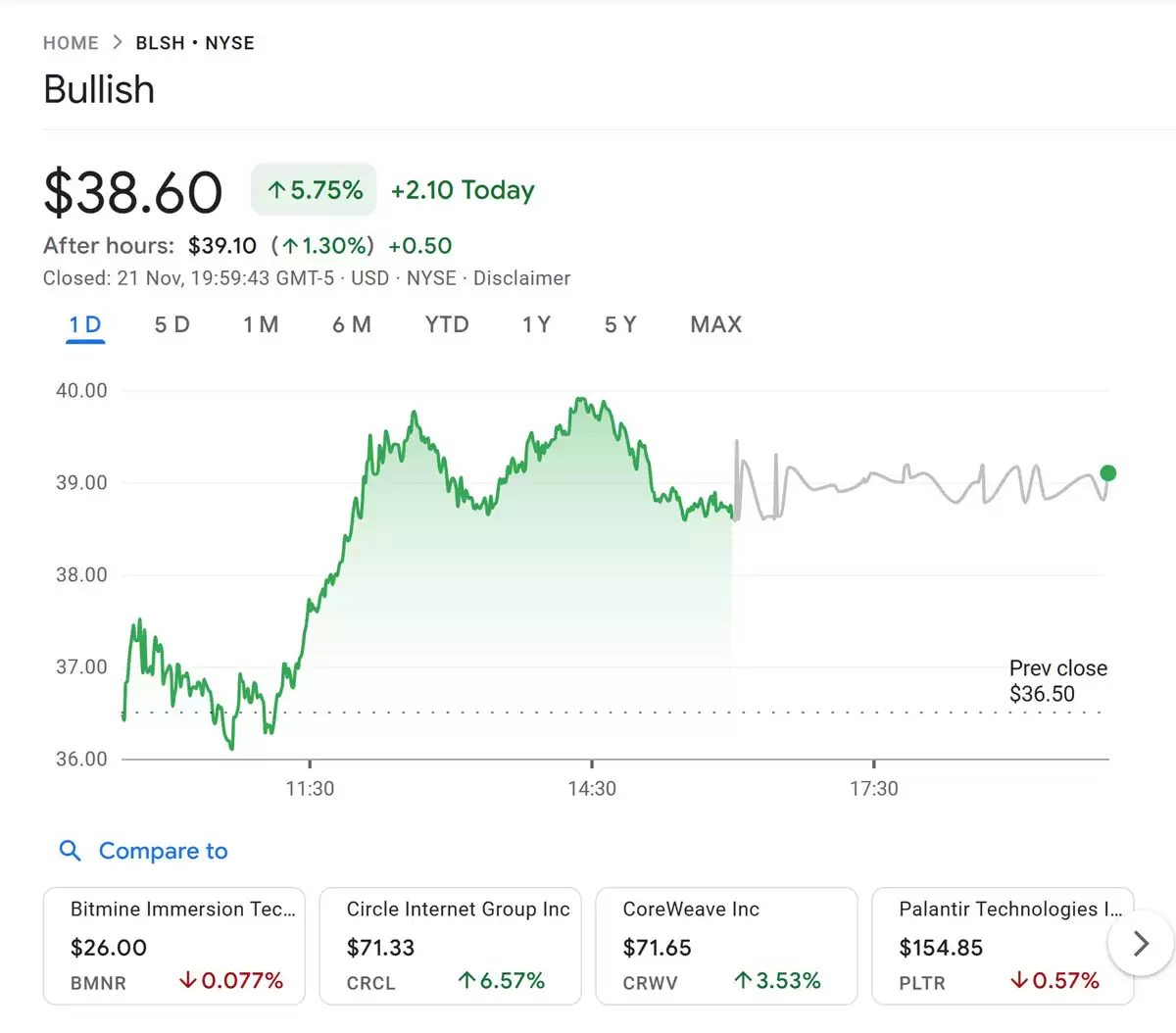Expand more comparison stocks with the right chevron
This screenshot has width=1176, height=1033.
(x=1140, y=944)
